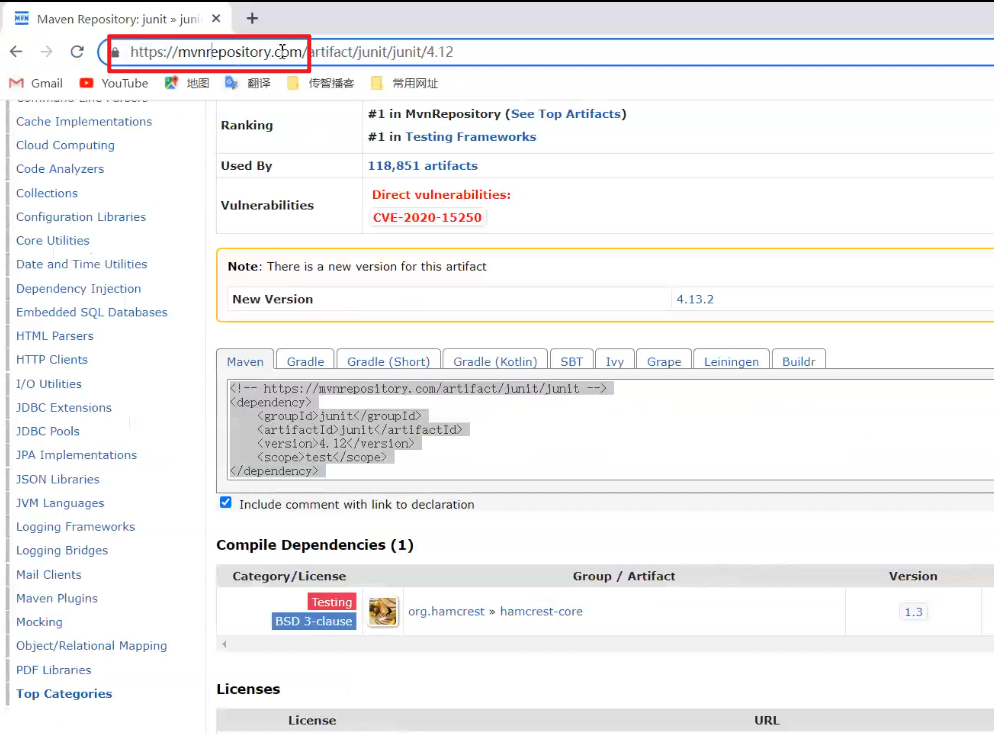Switch to the Gradle (Kotlin) tab
The image size is (994, 734).
point(495,361)
